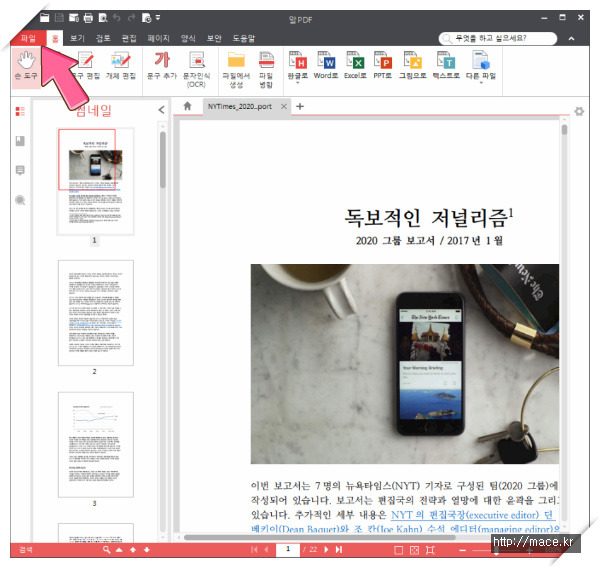Click the document horizontal scrollbar
600x568 pixels.
tap(320, 537)
